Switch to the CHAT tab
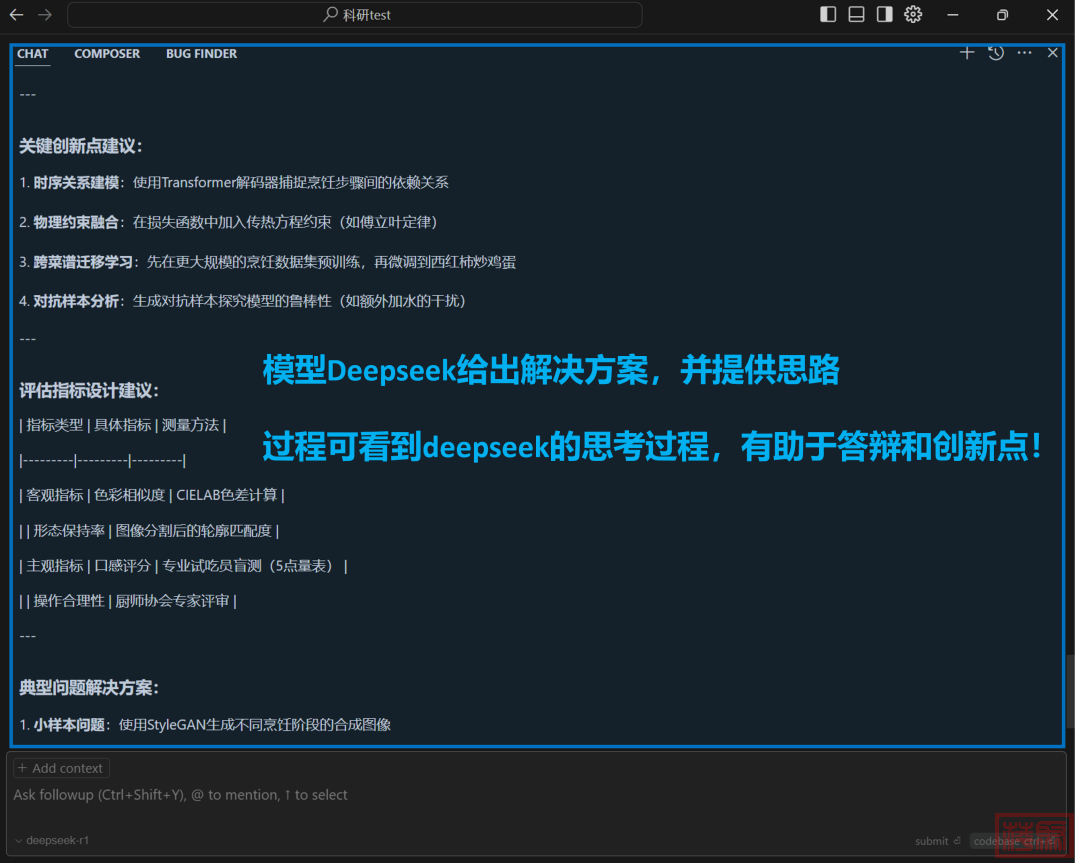1080x863 pixels. (32, 54)
